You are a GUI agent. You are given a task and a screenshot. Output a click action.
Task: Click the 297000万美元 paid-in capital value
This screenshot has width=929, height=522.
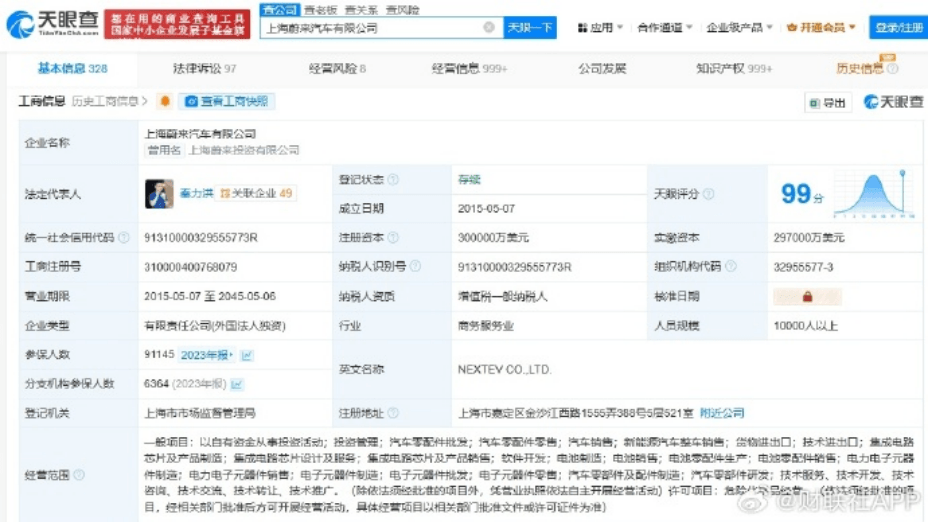coord(809,238)
